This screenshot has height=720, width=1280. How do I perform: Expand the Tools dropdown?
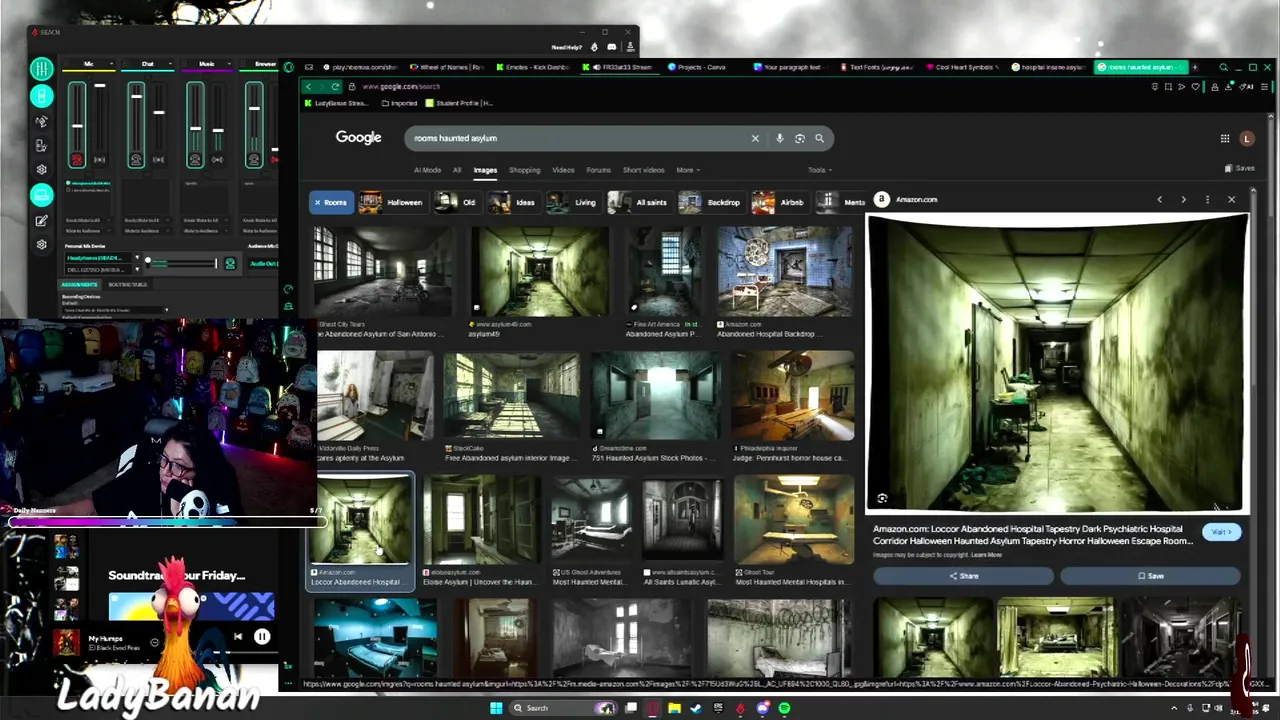(x=819, y=170)
